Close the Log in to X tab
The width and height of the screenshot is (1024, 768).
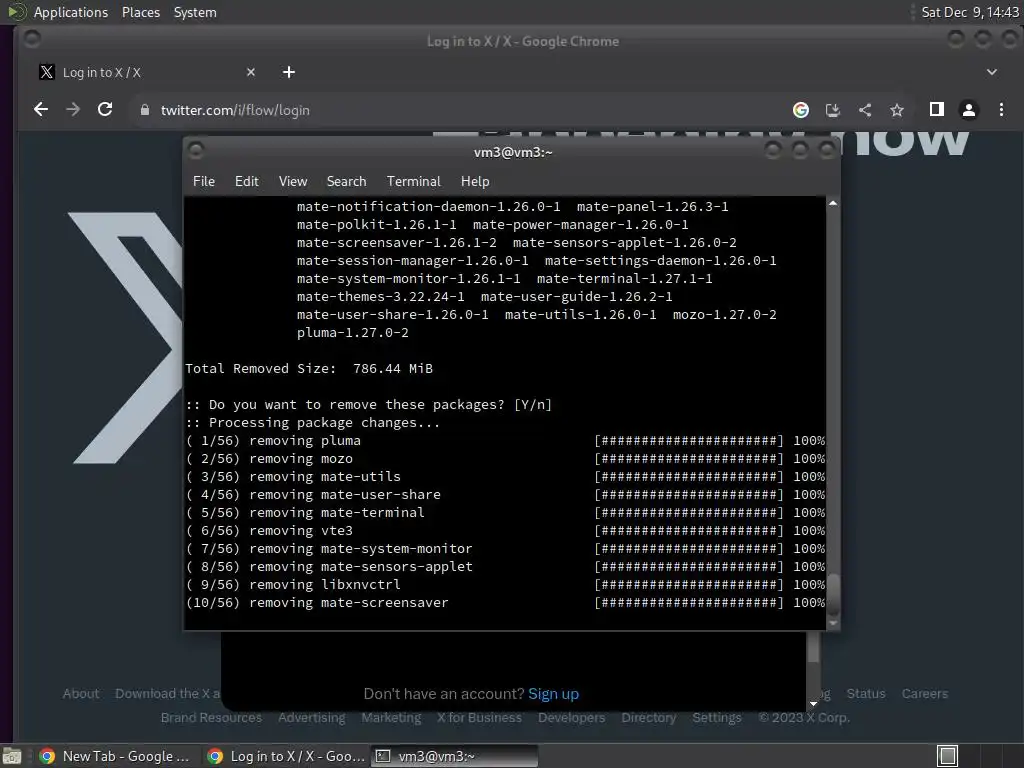click(251, 72)
